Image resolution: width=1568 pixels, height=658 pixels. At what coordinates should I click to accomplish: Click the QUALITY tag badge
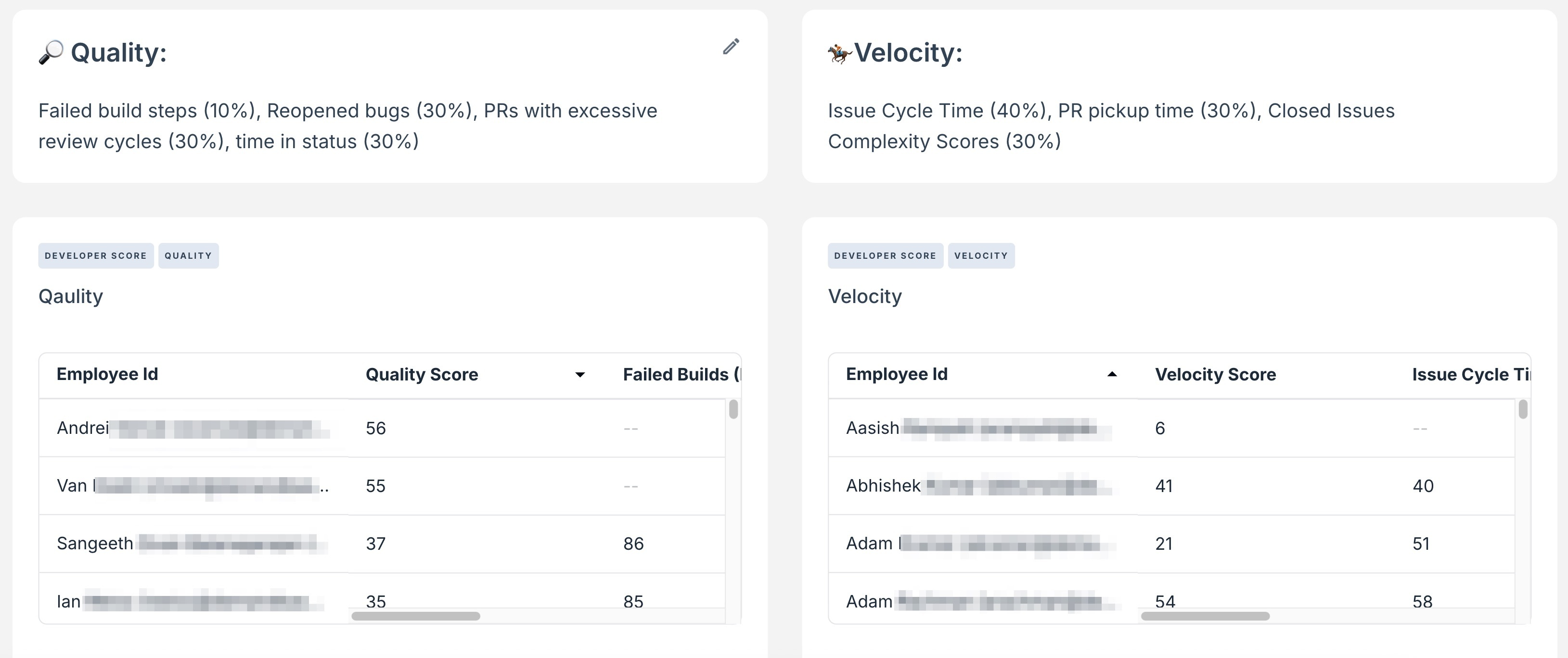[x=188, y=255]
